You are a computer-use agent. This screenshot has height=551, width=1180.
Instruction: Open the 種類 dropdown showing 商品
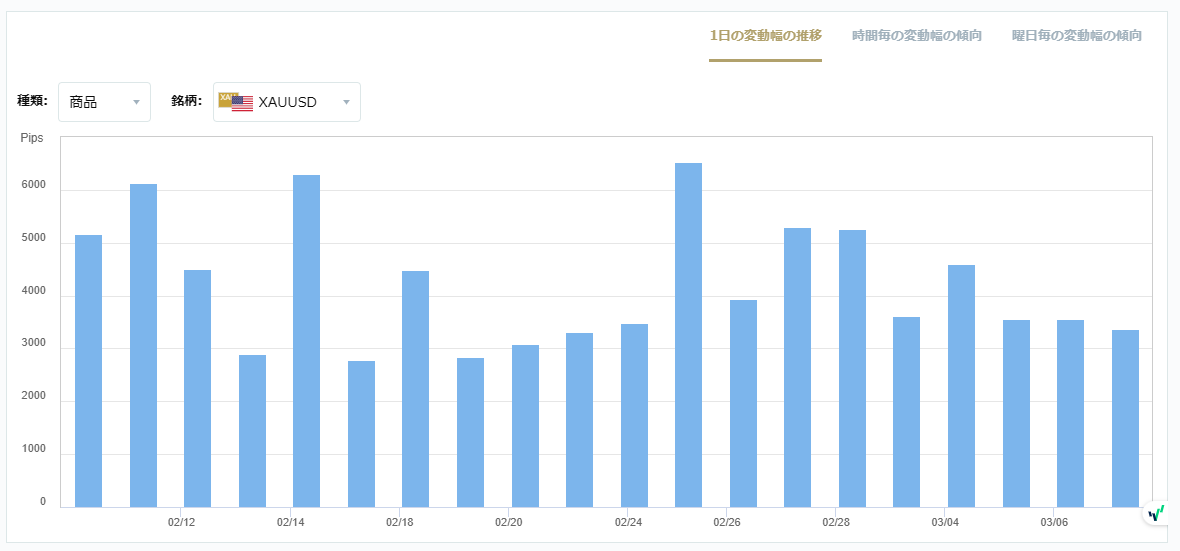click(x=105, y=102)
